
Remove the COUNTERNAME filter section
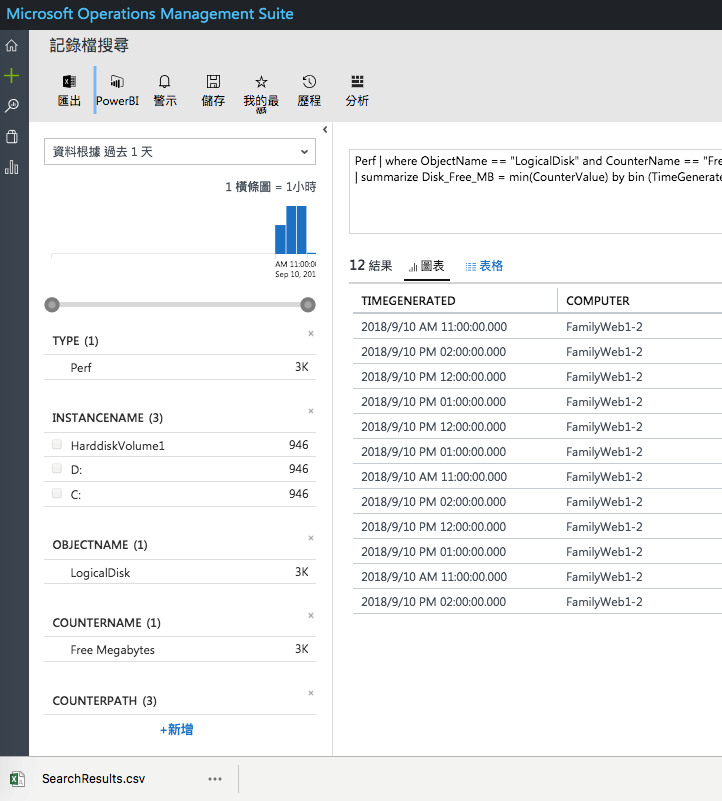coord(311,616)
